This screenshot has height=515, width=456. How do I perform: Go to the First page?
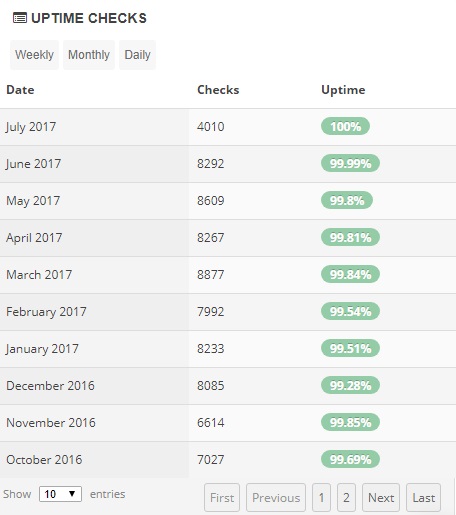tap(222, 497)
